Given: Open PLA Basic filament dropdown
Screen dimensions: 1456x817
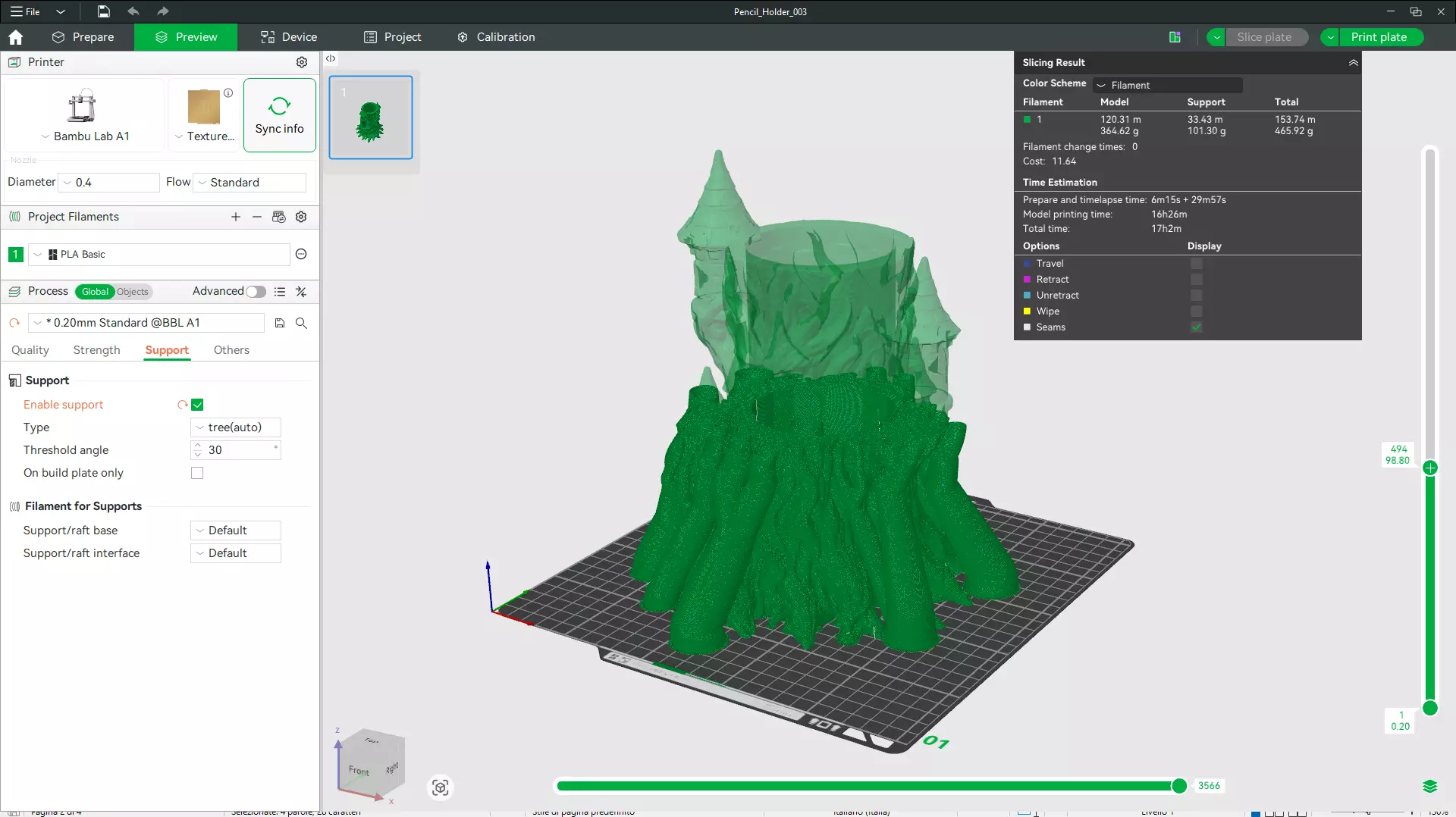Looking at the screenshot, I should (159, 255).
